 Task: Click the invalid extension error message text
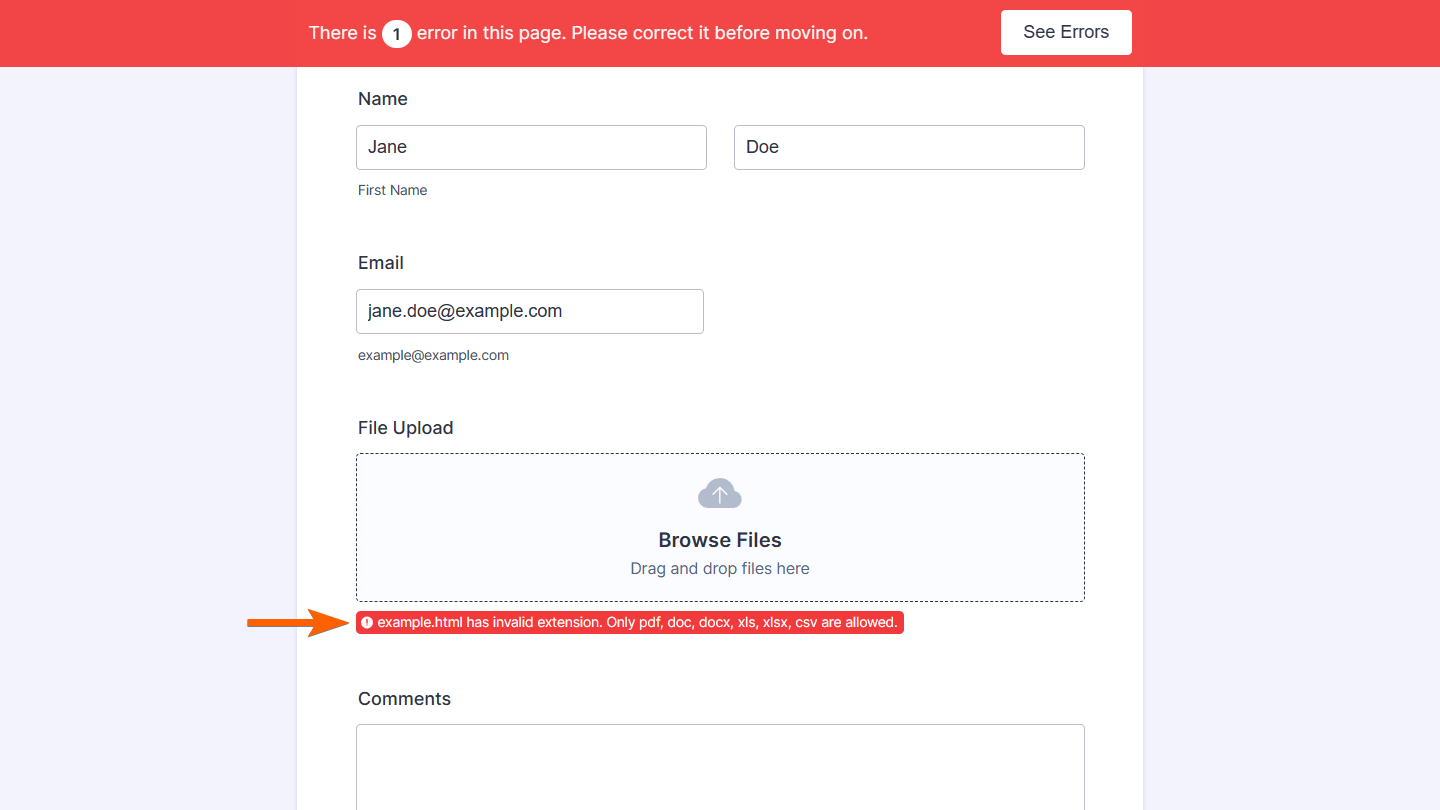(637, 623)
